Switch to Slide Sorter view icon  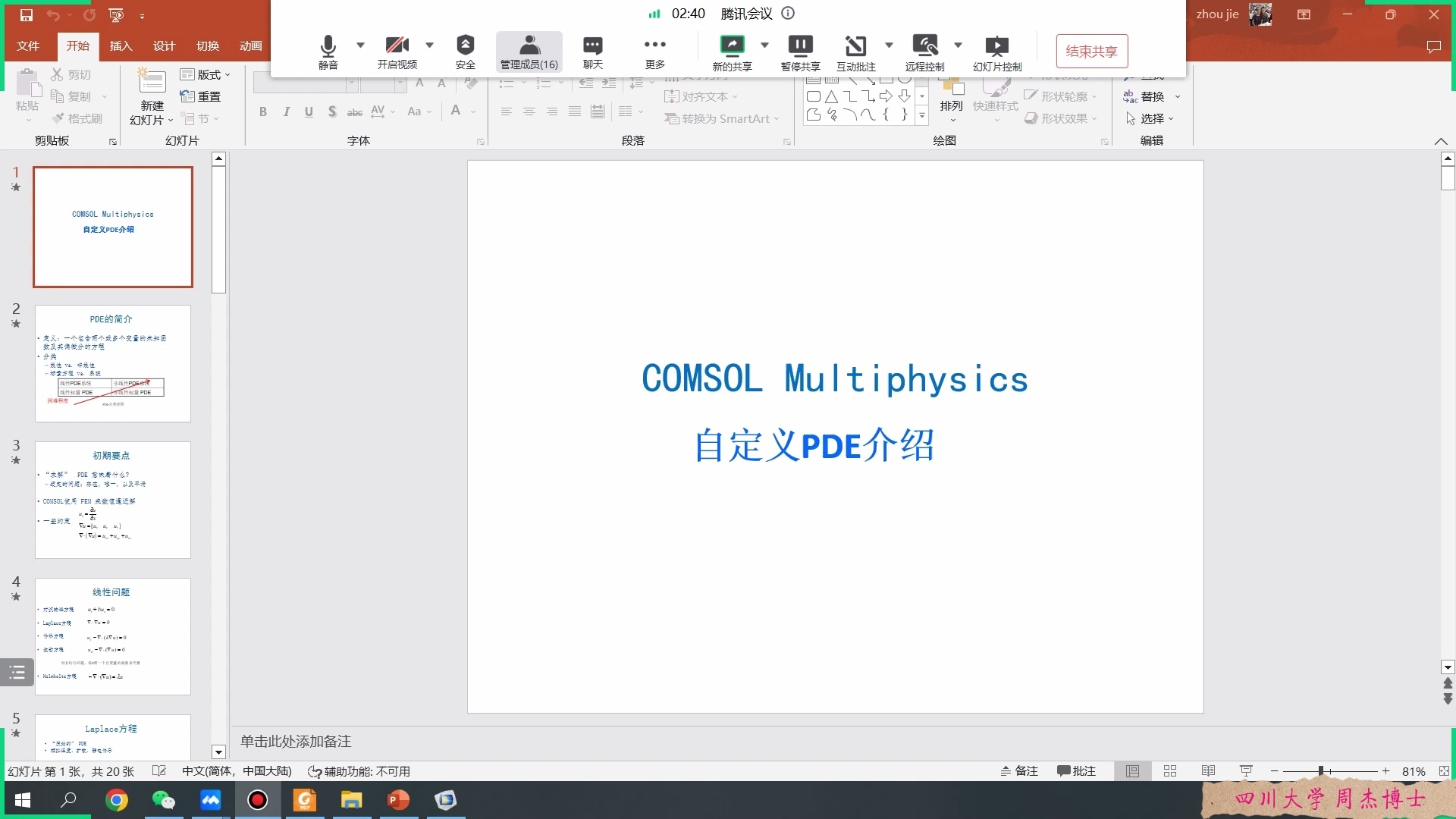tap(1170, 770)
